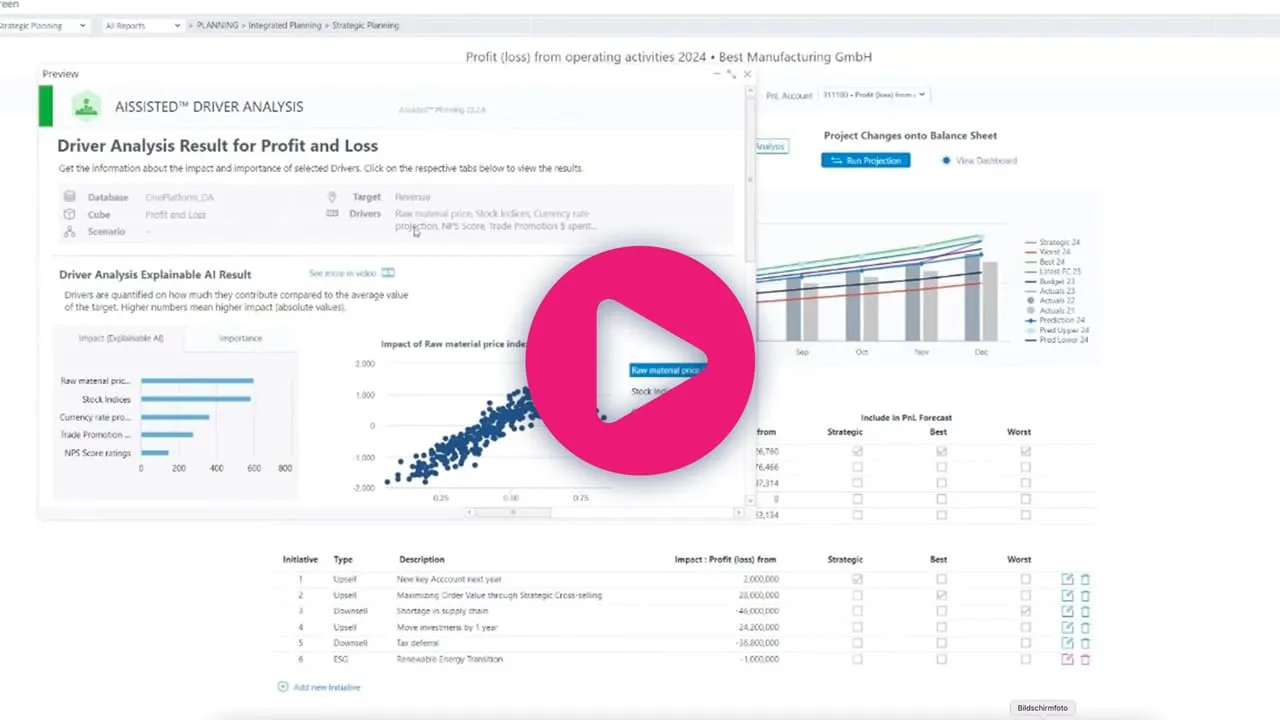Select the View Dashboard radio option
Image resolution: width=1280 pixels, height=720 pixels.
click(x=946, y=160)
